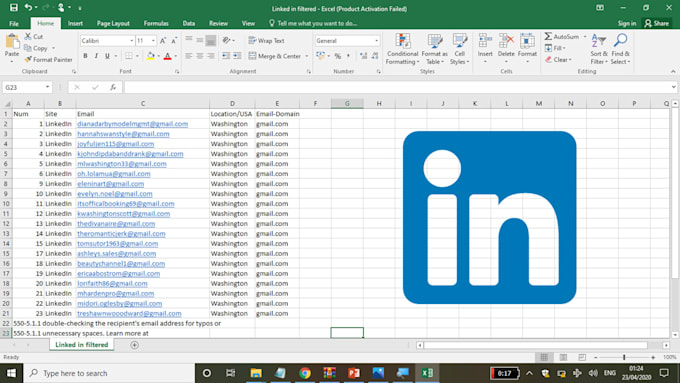The image size is (680, 383).
Task: Click the Insert Function fx icon
Action: [113, 87]
